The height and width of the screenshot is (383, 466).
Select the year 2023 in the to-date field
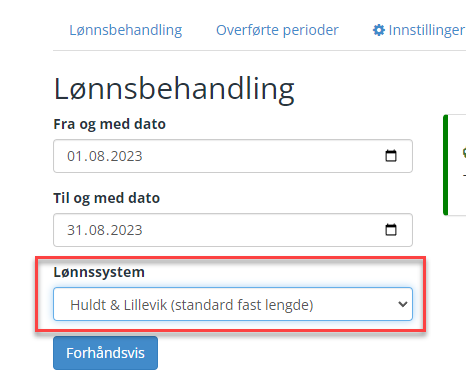pos(127,230)
